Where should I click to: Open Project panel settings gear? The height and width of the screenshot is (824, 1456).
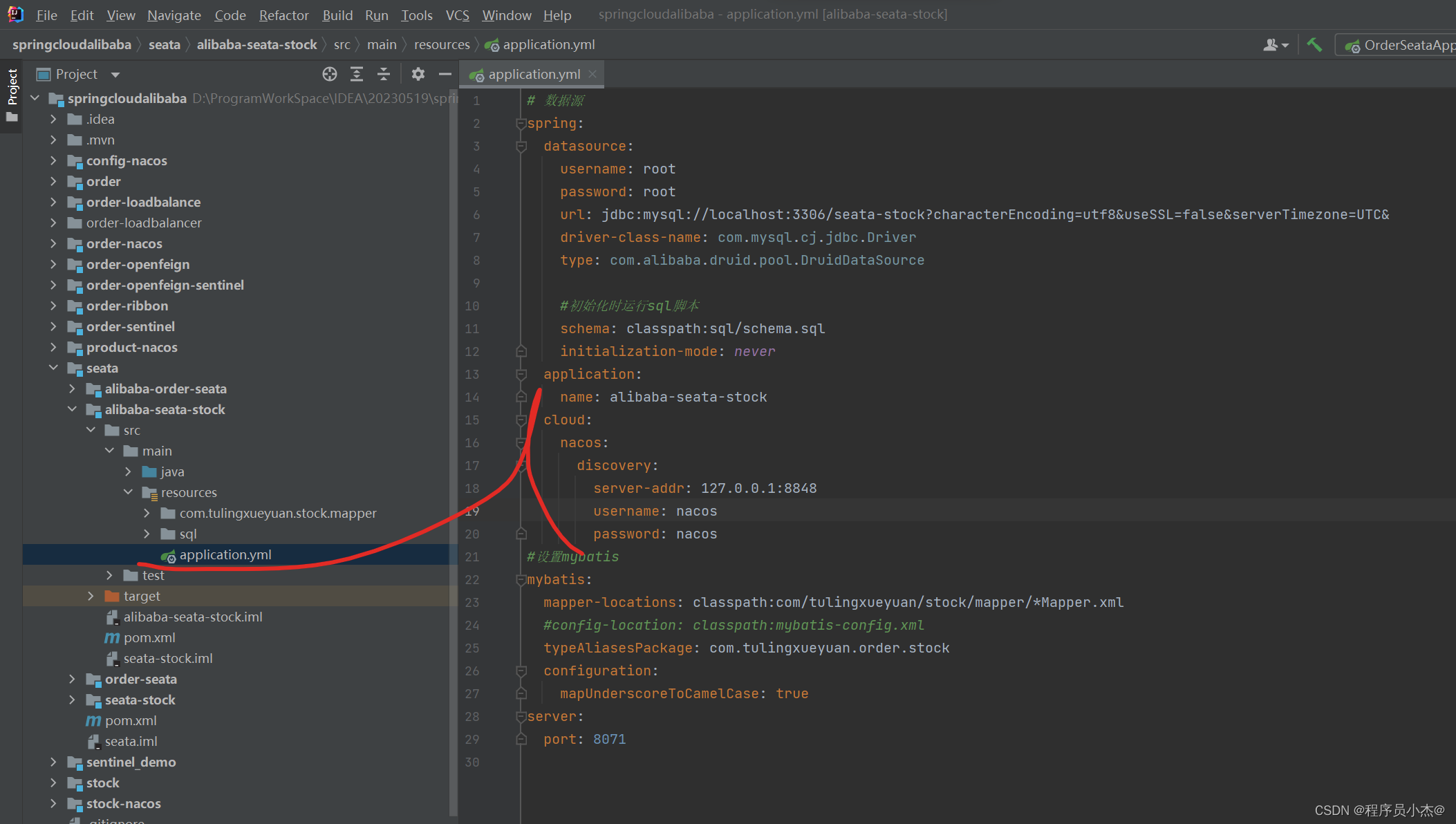418,74
